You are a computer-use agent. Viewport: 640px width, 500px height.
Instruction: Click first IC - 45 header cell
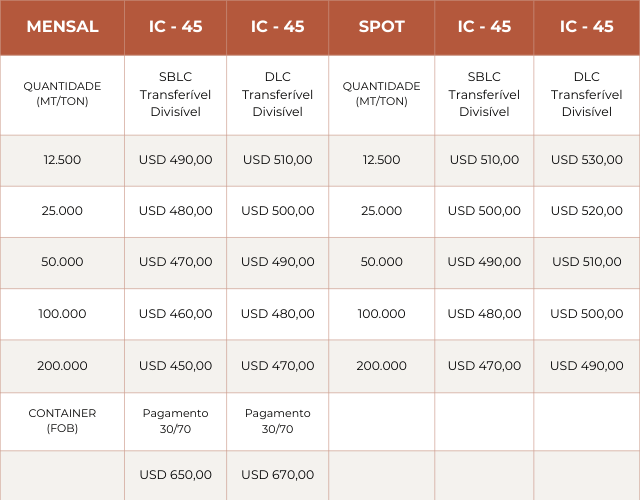pos(176,27)
